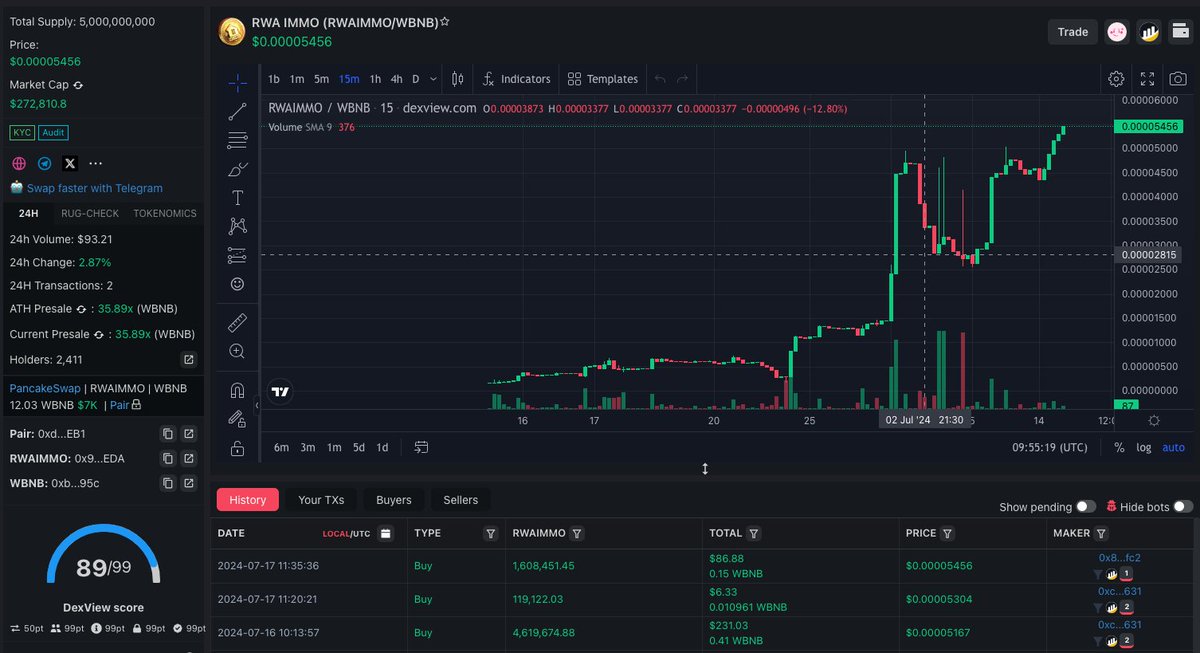Open the emoji icons tool

tap(237, 284)
